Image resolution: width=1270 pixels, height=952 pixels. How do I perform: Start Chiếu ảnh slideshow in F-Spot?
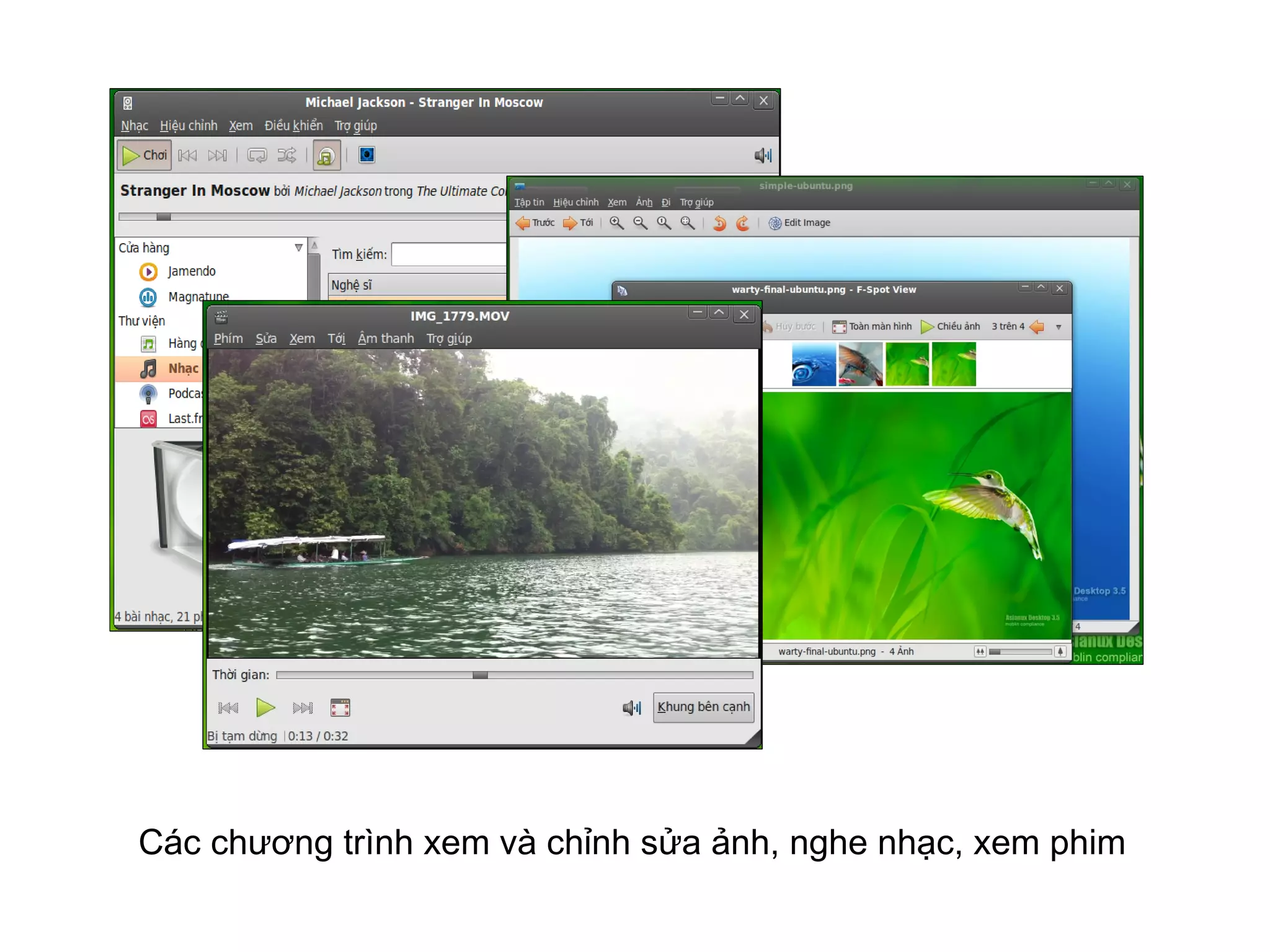coord(950,326)
